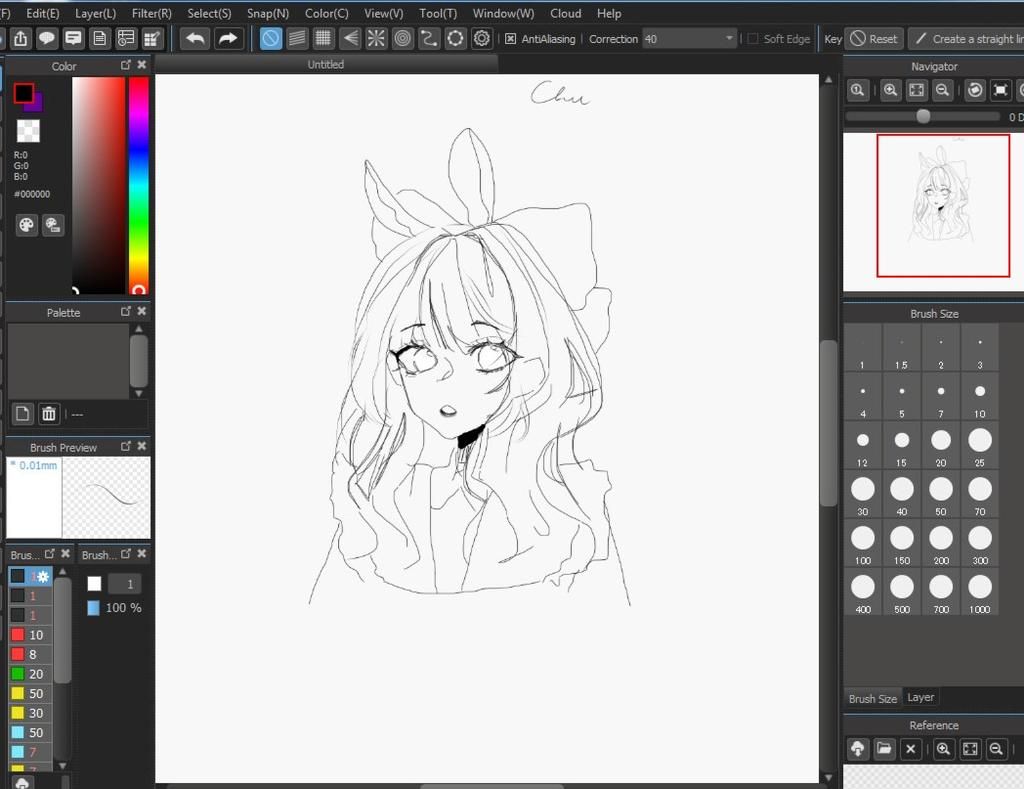Viewport: 1024px width, 789px height.
Task: Click the saturation-brightness color picker square
Action: tap(98, 185)
